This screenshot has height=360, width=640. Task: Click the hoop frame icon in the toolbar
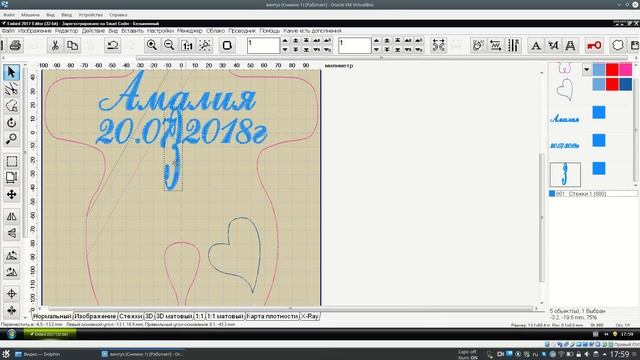coord(227,45)
